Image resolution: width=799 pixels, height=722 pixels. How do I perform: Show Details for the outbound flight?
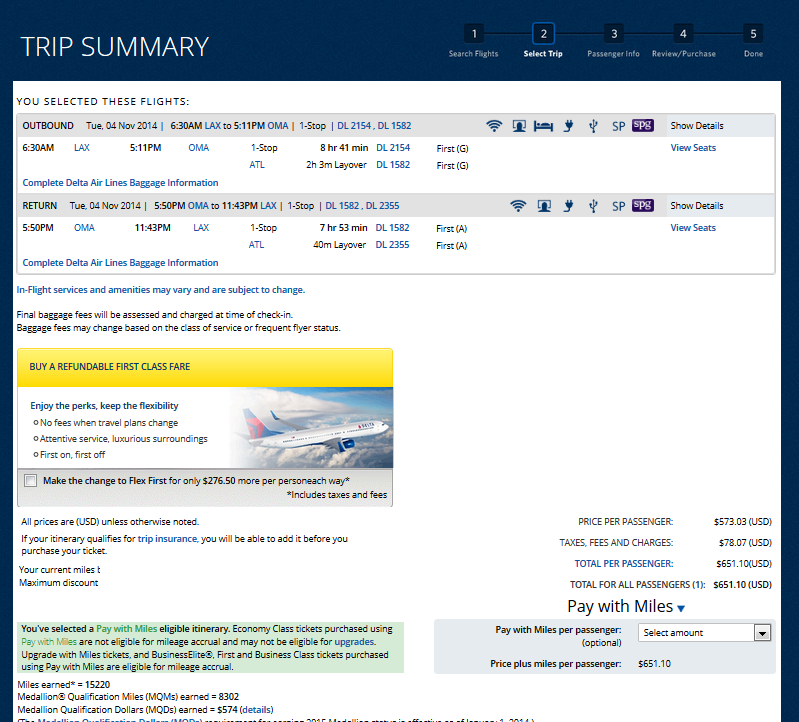696,126
